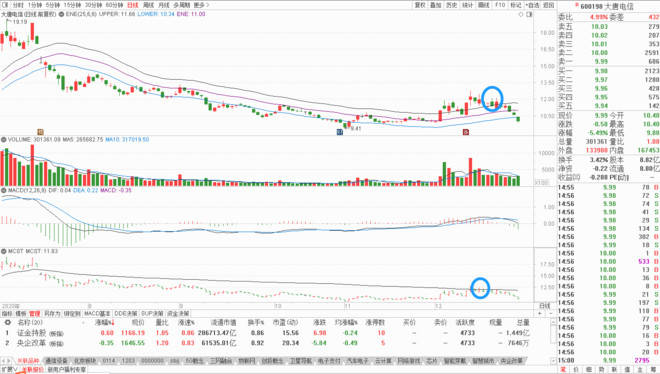This screenshot has height=374, width=660.
Task: Select the 模板 template tab
Action: [x=21, y=313]
